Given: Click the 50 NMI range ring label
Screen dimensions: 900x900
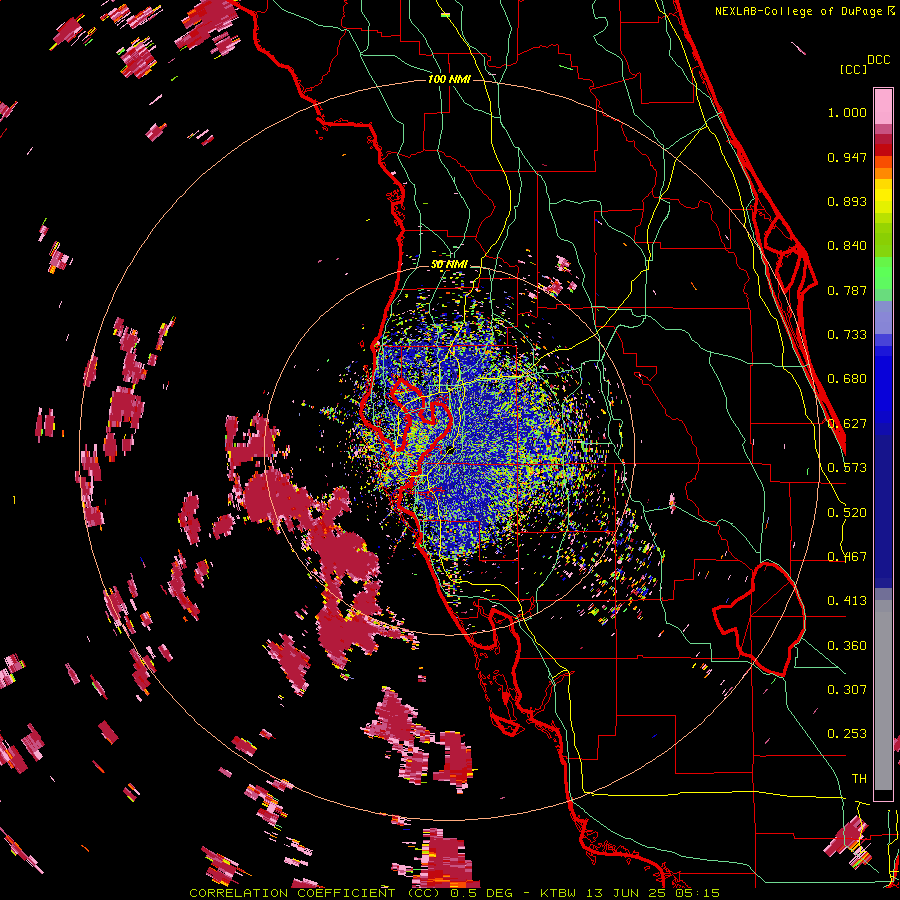Looking at the screenshot, I should 449,265.
